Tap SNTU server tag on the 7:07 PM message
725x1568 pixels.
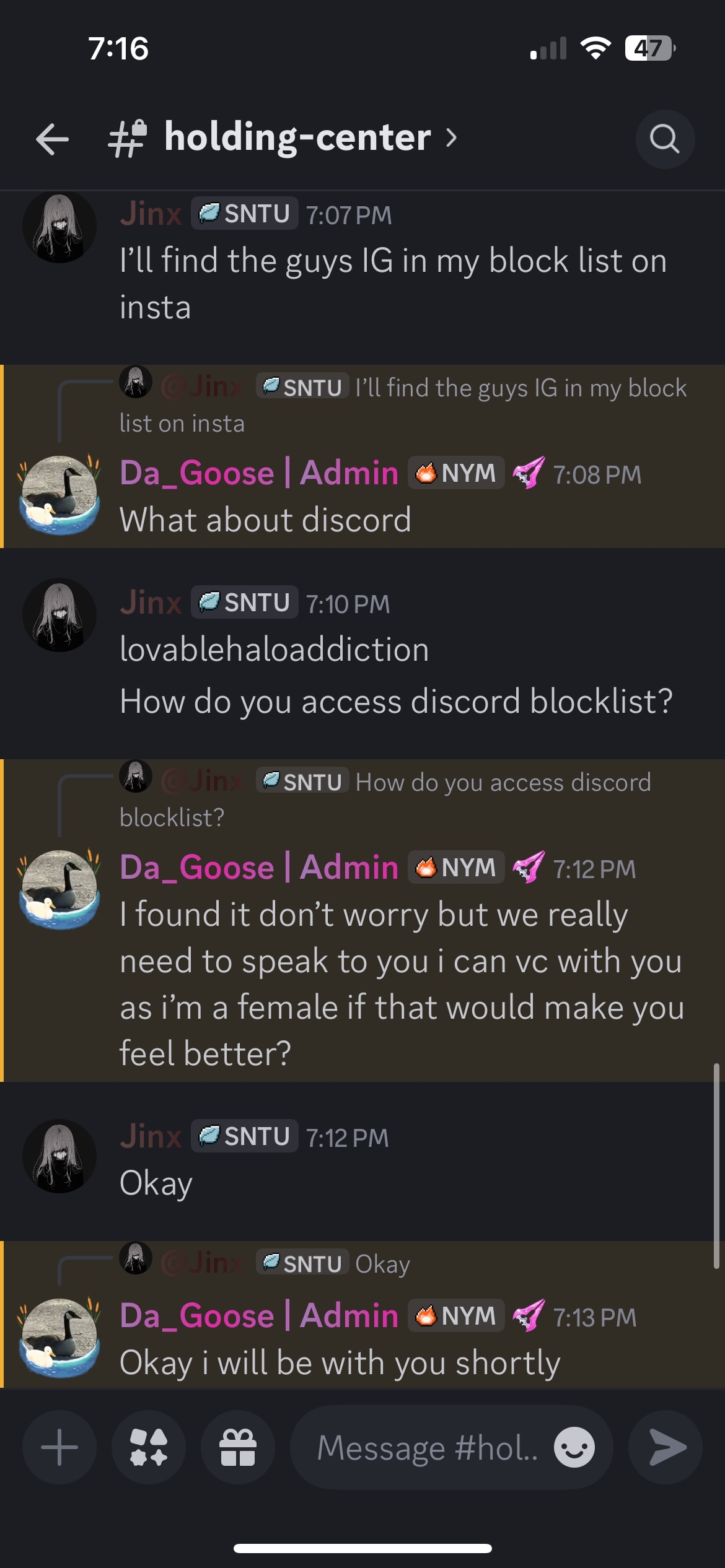[x=245, y=214]
